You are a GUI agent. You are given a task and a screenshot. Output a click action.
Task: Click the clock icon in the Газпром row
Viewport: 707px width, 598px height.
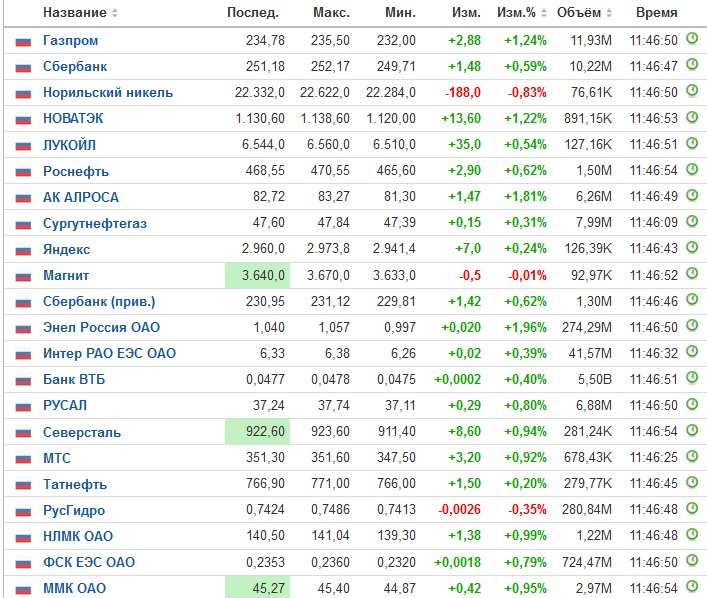click(x=692, y=38)
